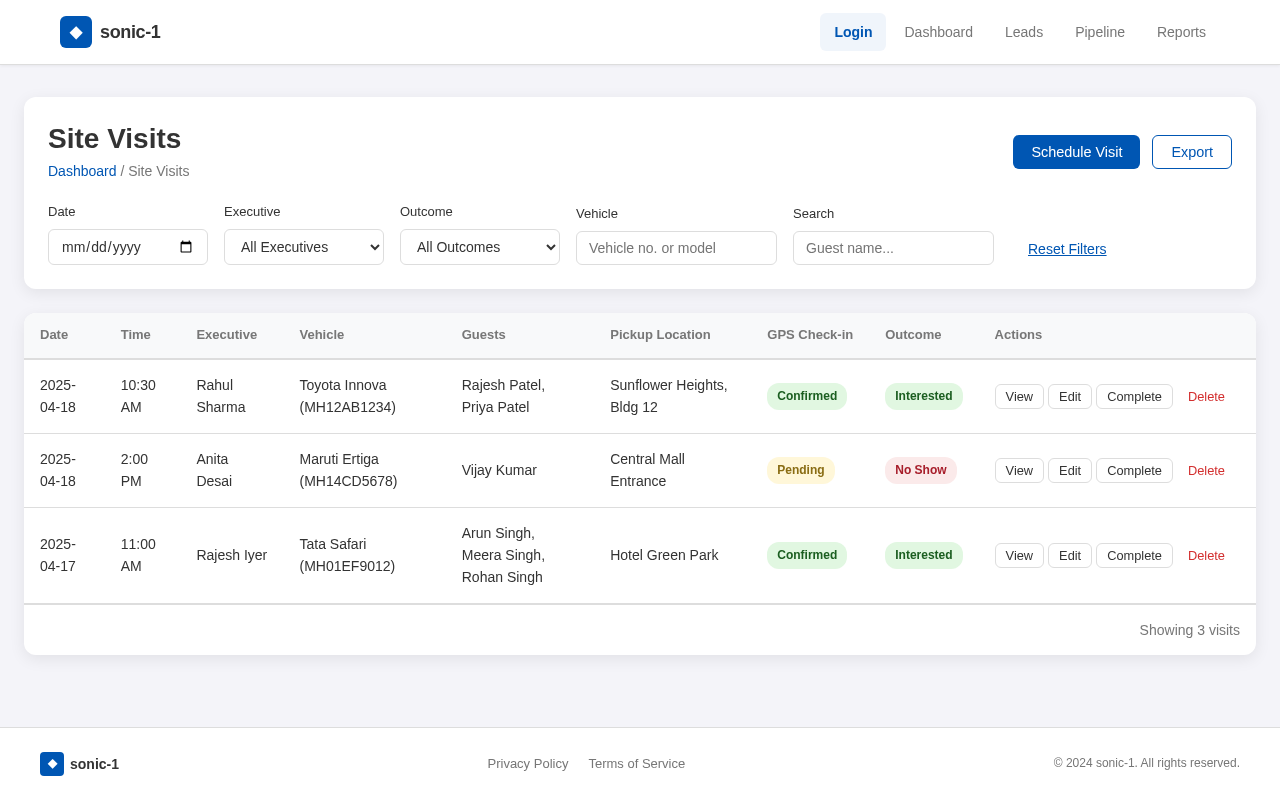Open the Terms of Service footer link
The width and height of the screenshot is (1280, 800).
coord(637,764)
